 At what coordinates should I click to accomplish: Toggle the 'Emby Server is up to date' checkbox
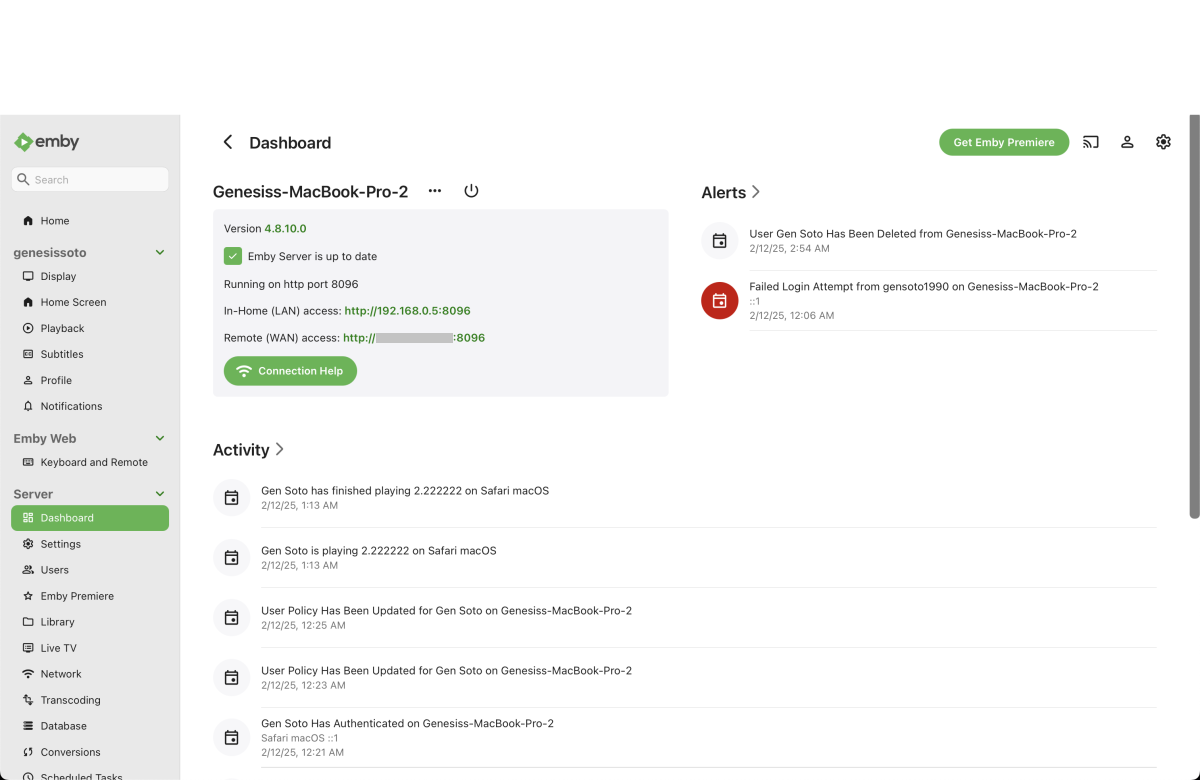(233, 256)
